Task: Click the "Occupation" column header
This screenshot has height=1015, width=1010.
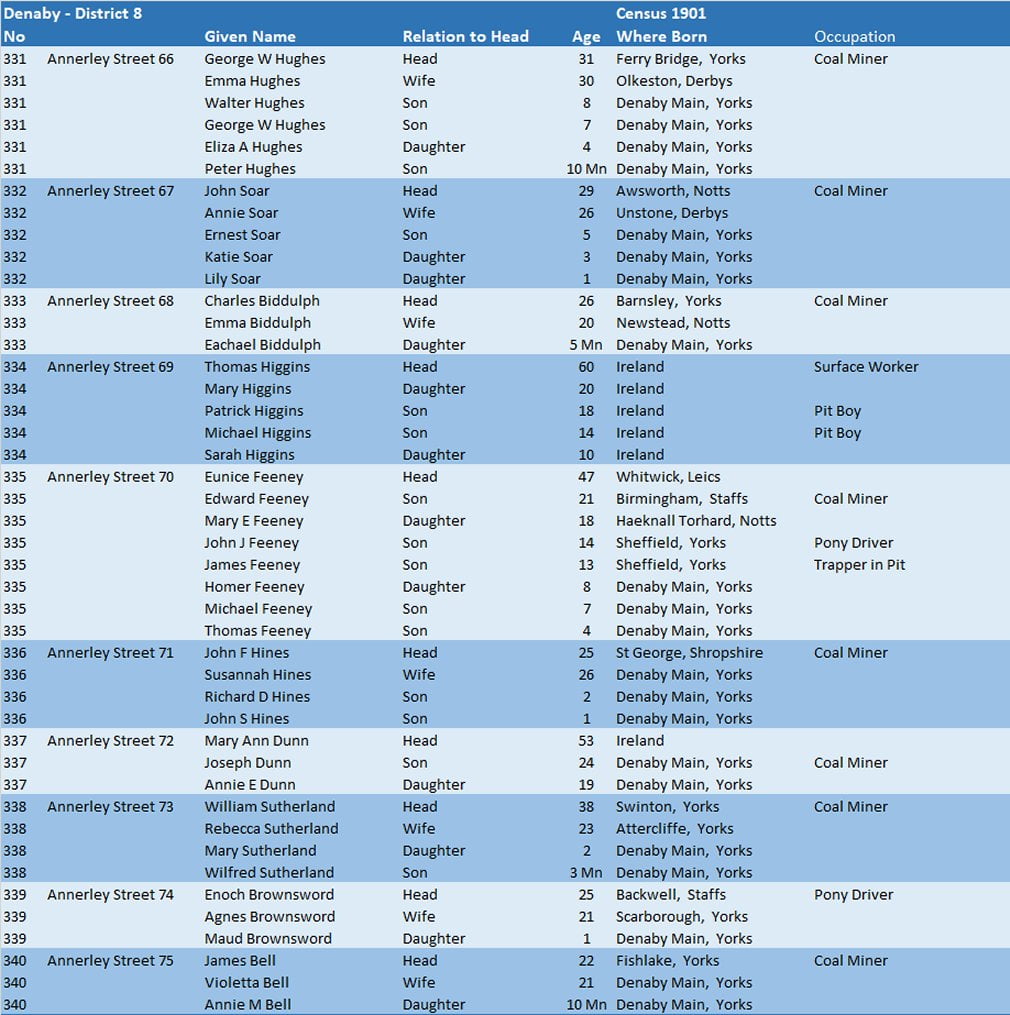Action: pyautogui.click(x=854, y=37)
